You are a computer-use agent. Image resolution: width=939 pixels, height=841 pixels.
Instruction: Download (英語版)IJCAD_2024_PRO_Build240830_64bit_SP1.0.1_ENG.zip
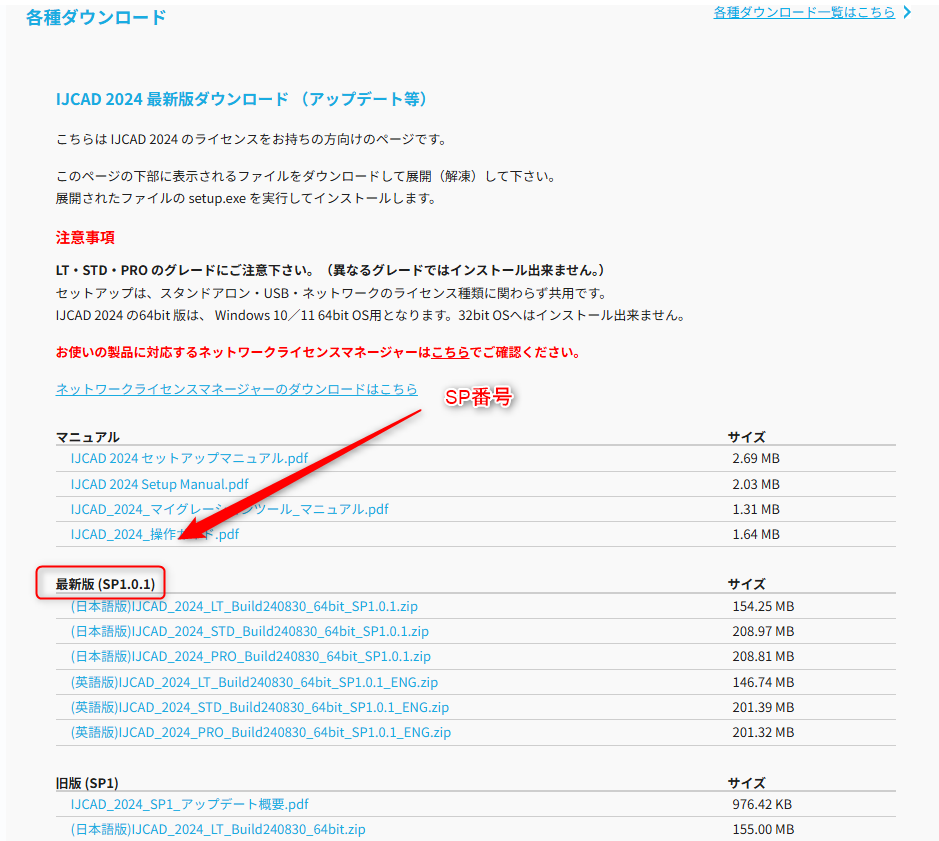click(261, 733)
